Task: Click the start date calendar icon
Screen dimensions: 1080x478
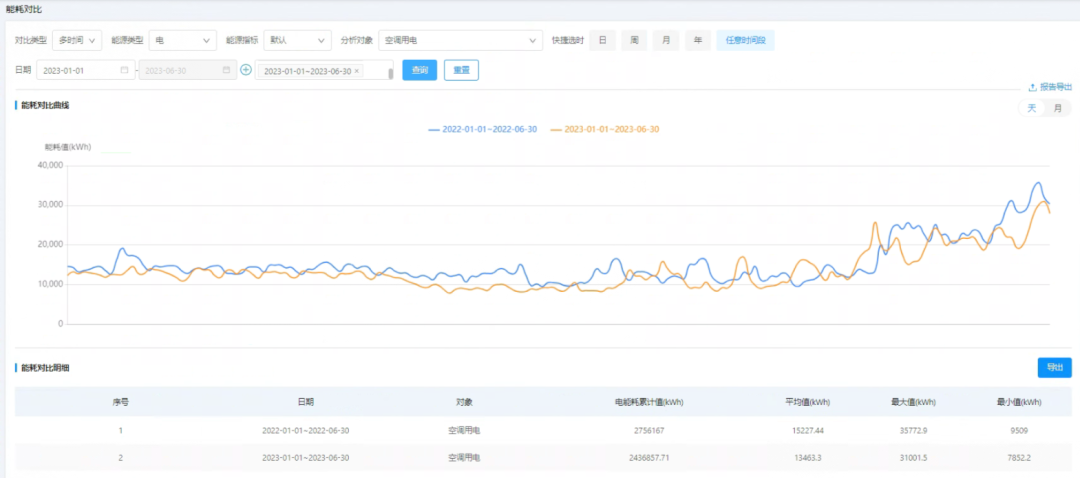Action: click(124, 71)
